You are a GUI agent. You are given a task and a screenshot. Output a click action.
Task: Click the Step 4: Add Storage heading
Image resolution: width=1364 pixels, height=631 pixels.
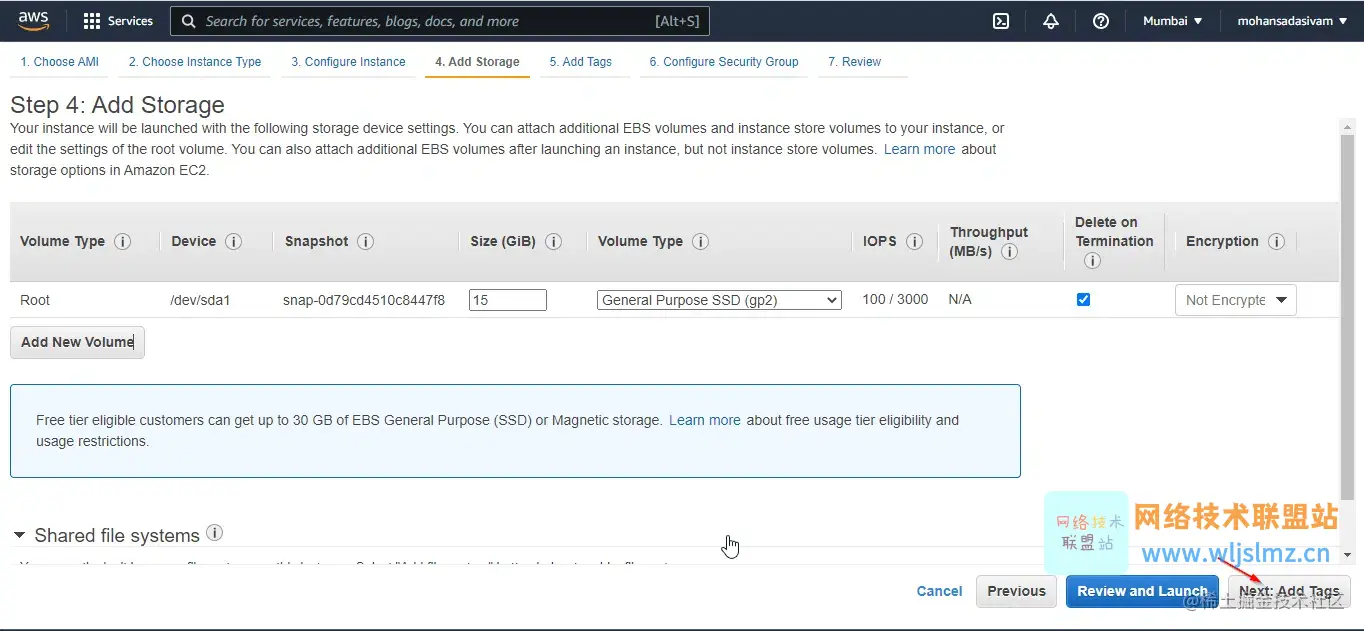(x=117, y=105)
